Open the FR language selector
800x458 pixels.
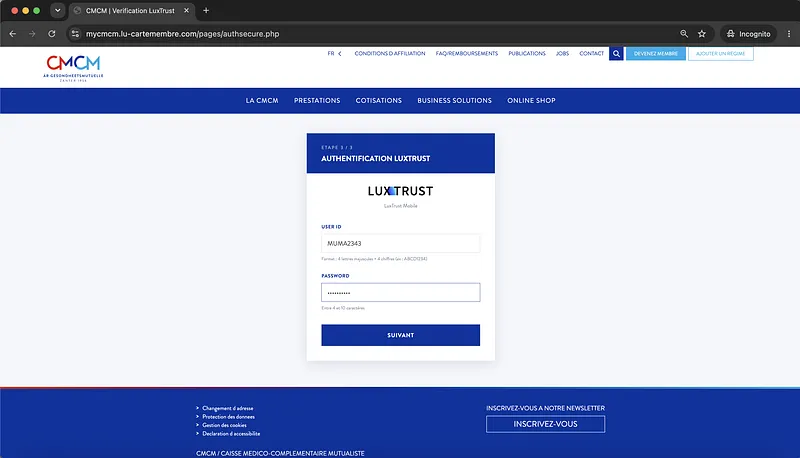pos(334,54)
